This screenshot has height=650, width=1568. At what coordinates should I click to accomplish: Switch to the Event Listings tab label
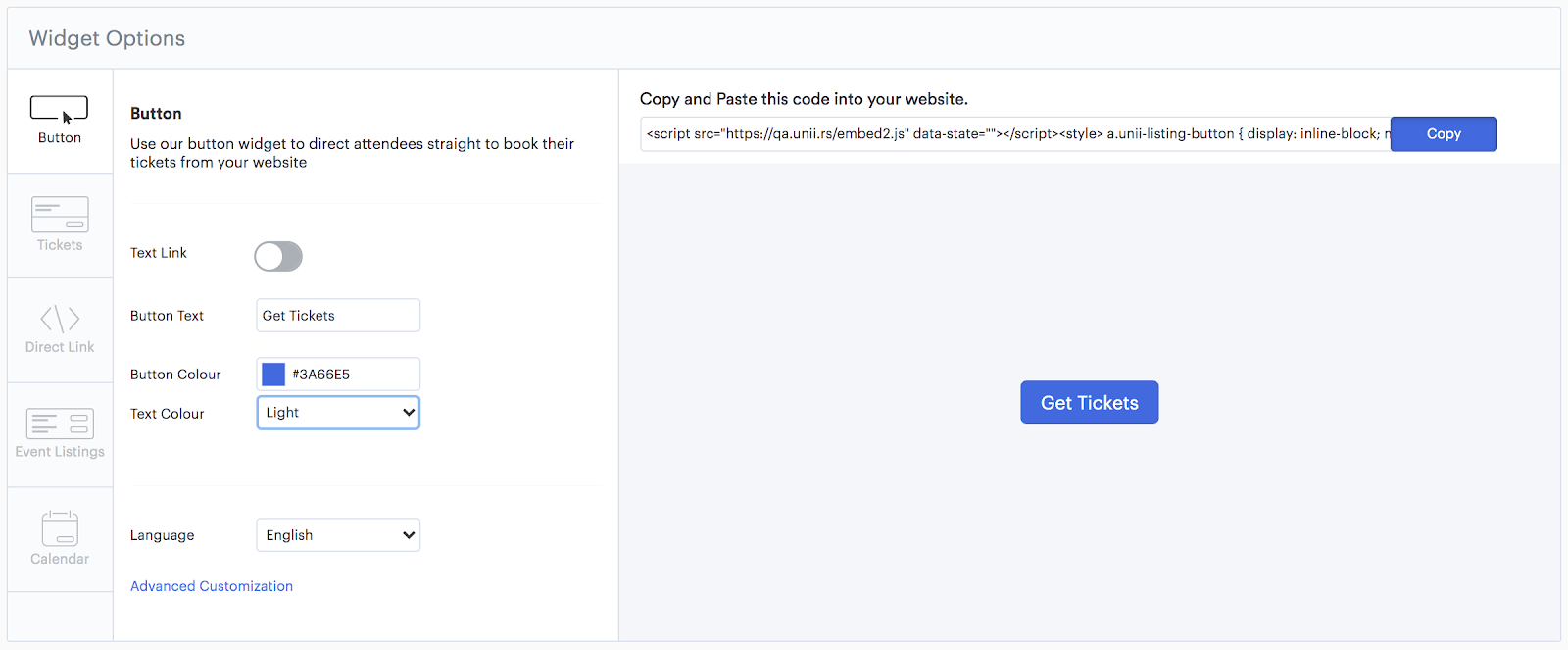coord(60,452)
